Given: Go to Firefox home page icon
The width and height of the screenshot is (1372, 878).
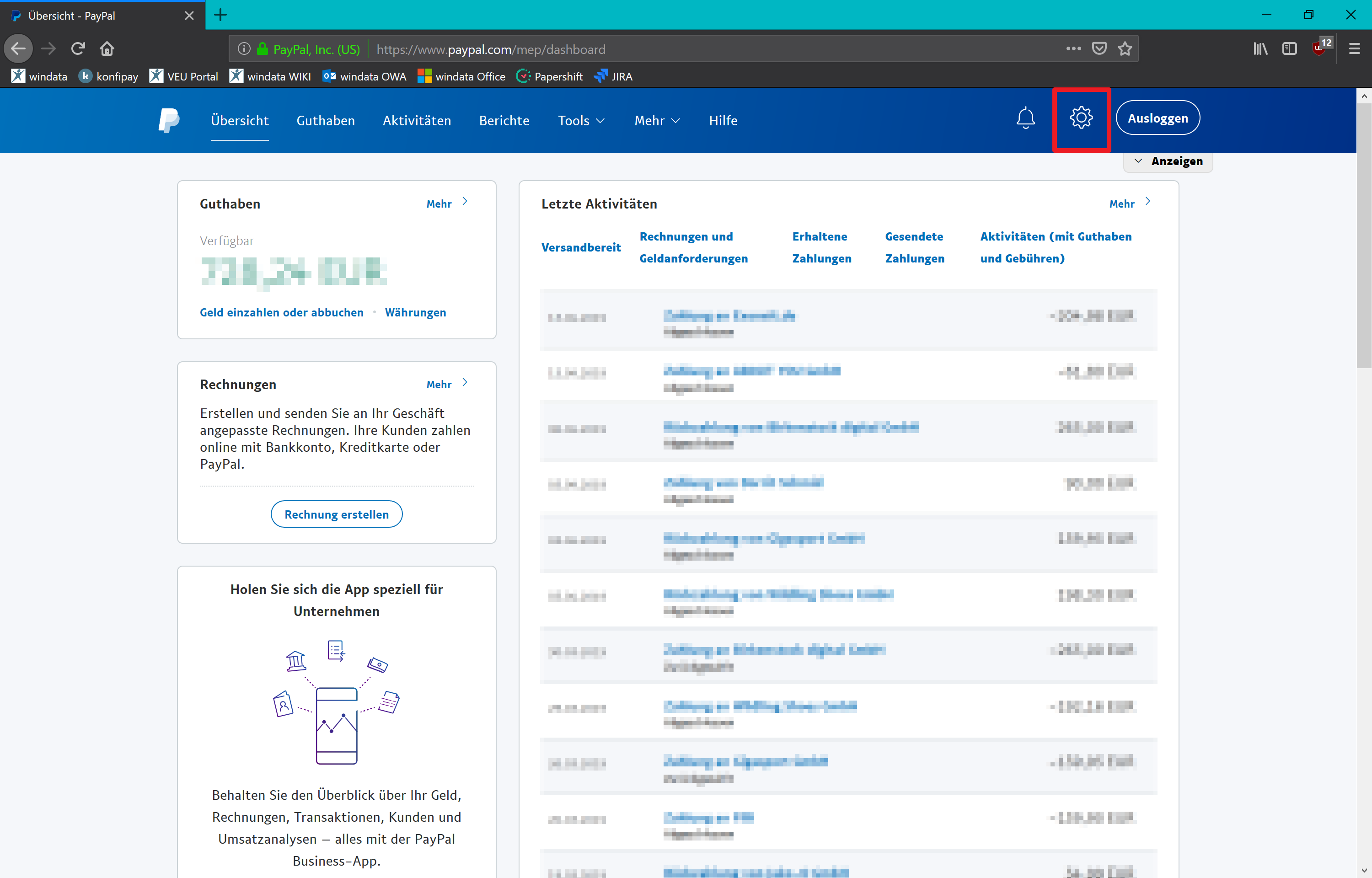Looking at the screenshot, I should (x=107, y=48).
